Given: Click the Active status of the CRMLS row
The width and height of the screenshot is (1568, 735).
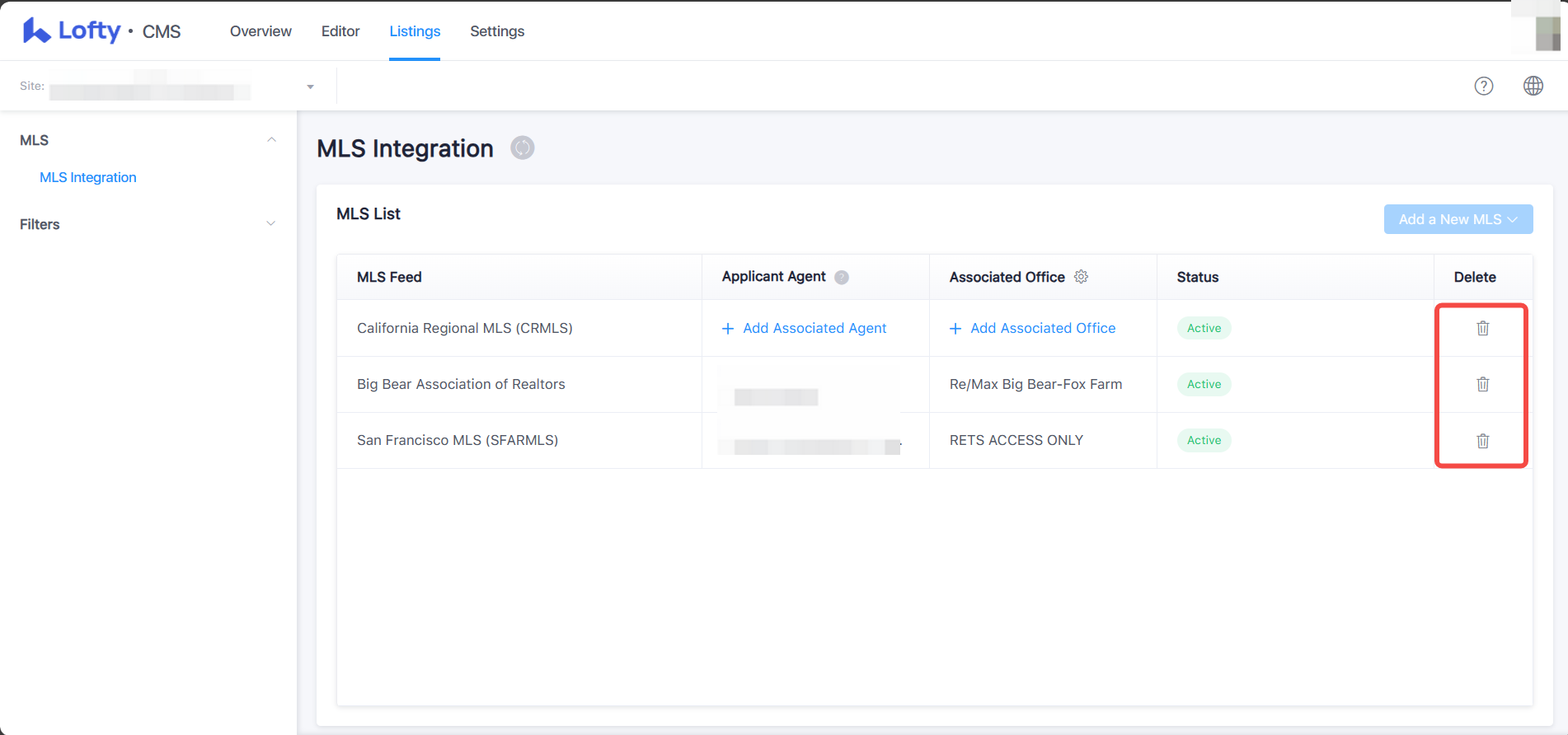Looking at the screenshot, I should 1204,328.
